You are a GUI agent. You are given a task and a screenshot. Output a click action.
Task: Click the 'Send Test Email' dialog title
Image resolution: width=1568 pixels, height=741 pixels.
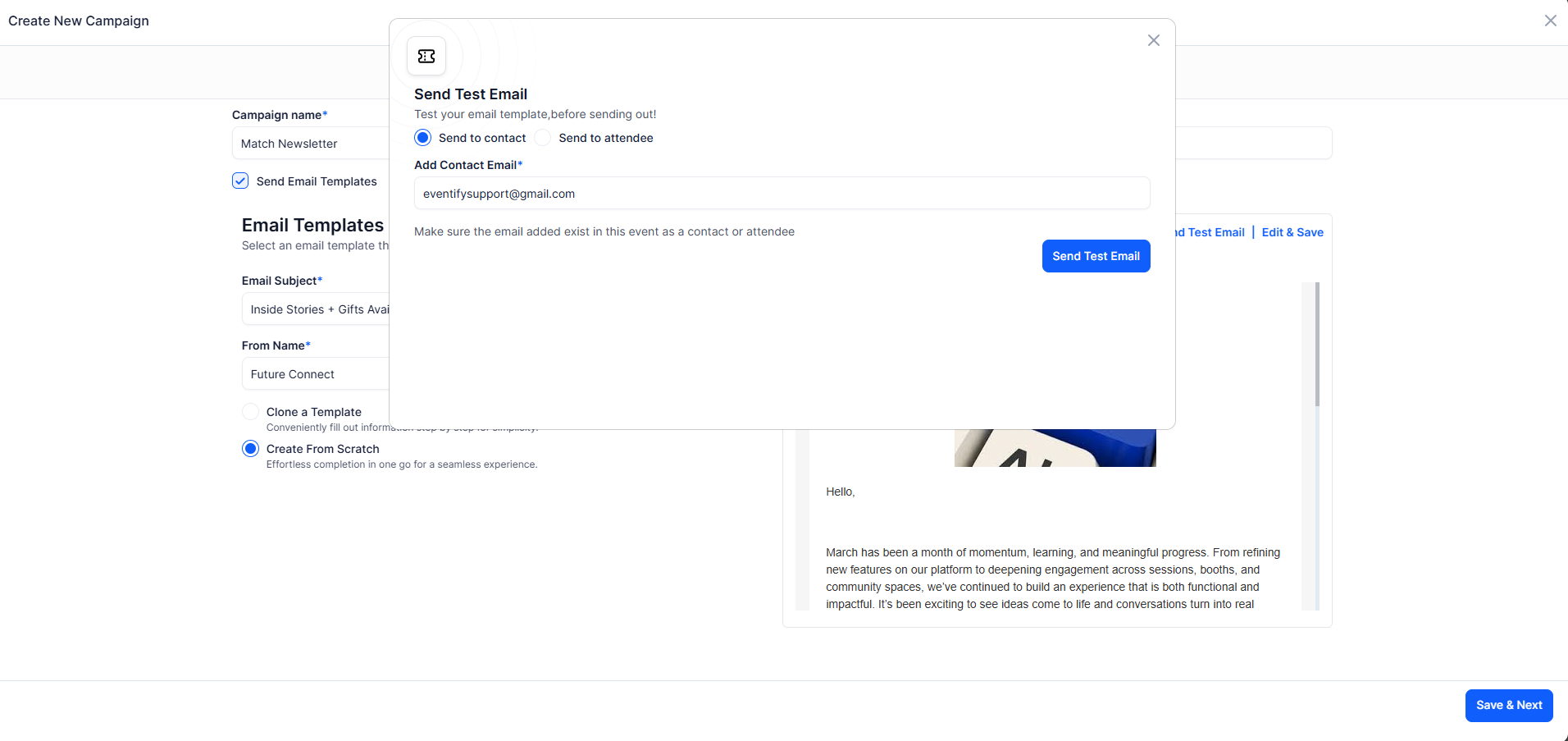click(x=471, y=94)
